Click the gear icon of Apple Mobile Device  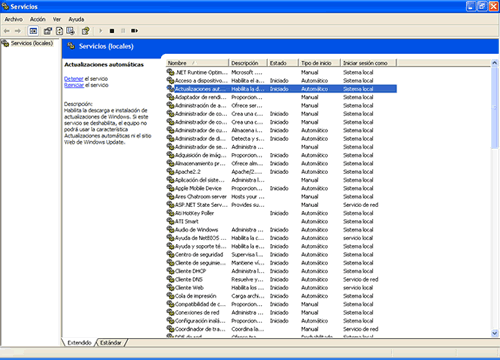click(170, 188)
